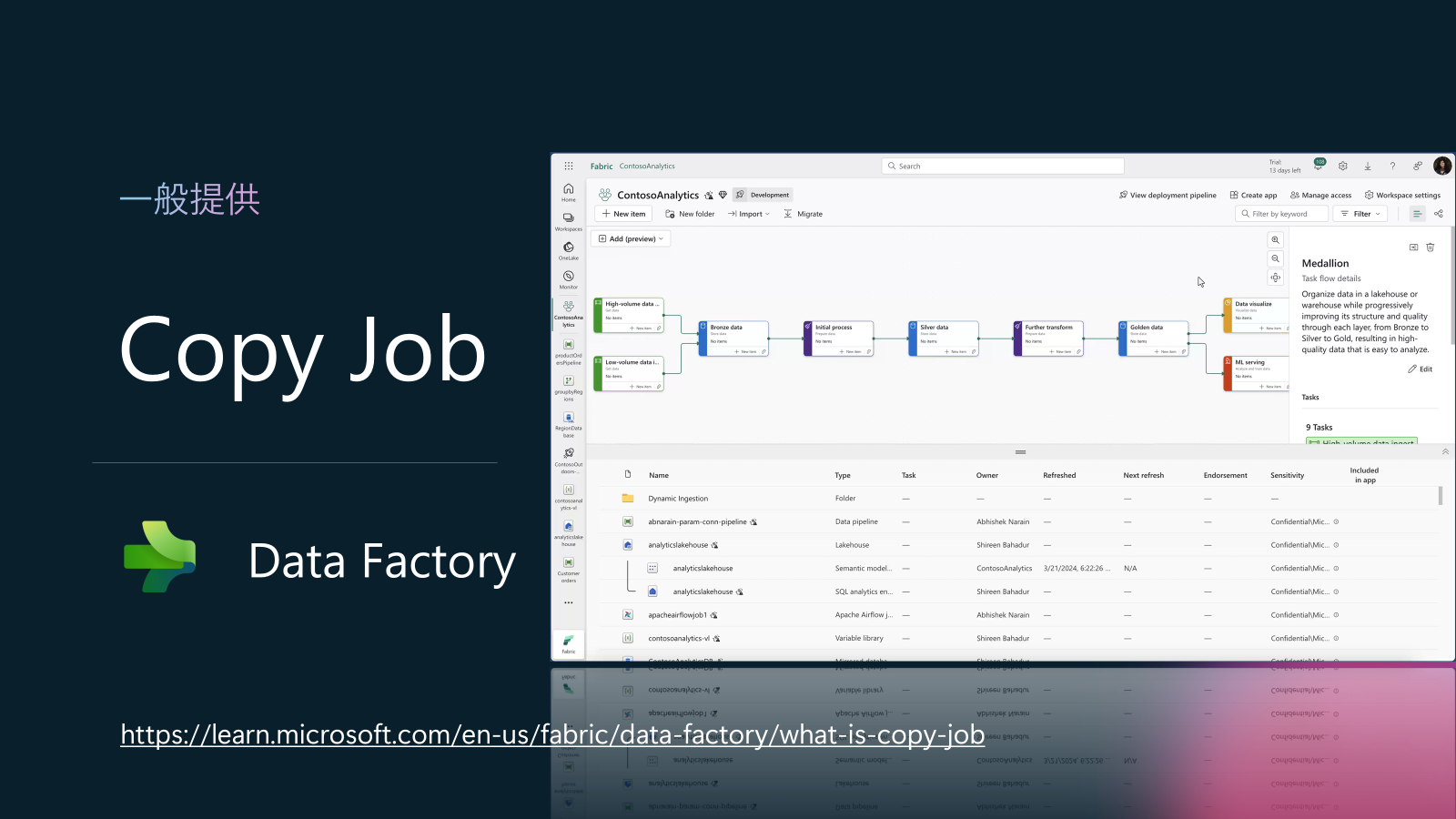Edit the Medallion task flow details
The height and width of the screenshot is (819, 1456).
(x=1420, y=369)
